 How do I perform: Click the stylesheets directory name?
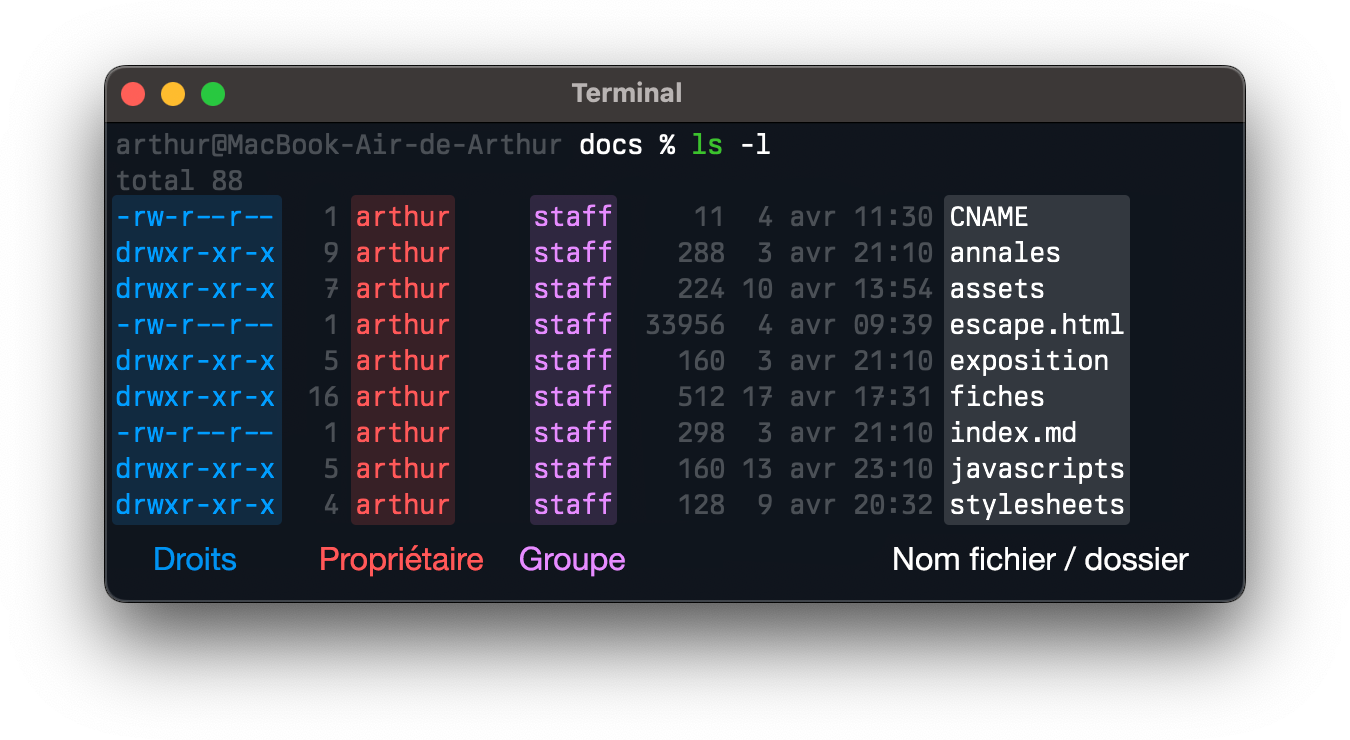1037,505
